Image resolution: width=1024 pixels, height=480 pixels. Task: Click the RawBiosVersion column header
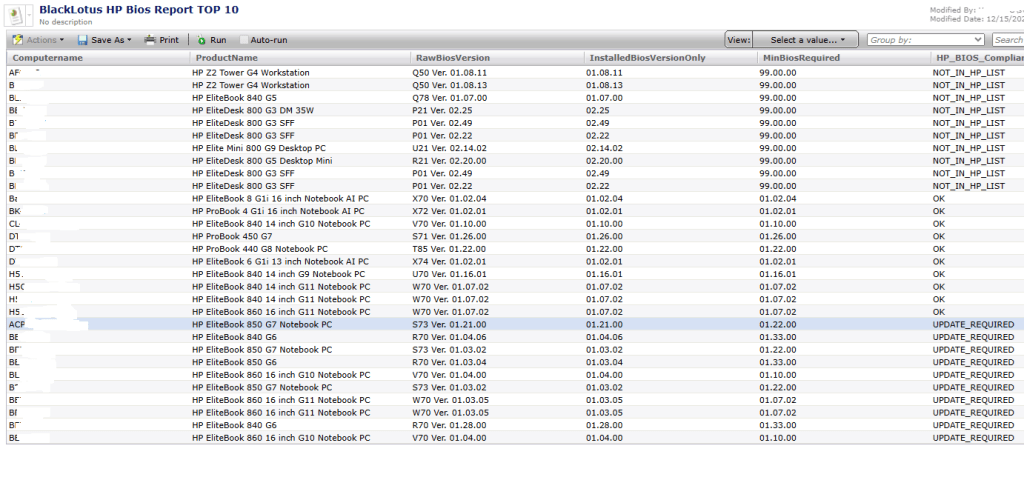tap(452, 58)
